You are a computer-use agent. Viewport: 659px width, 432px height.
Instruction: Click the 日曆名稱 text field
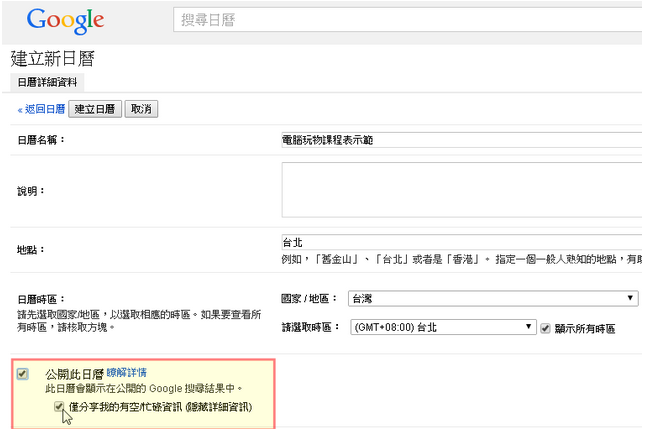click(x=460, y=140)
